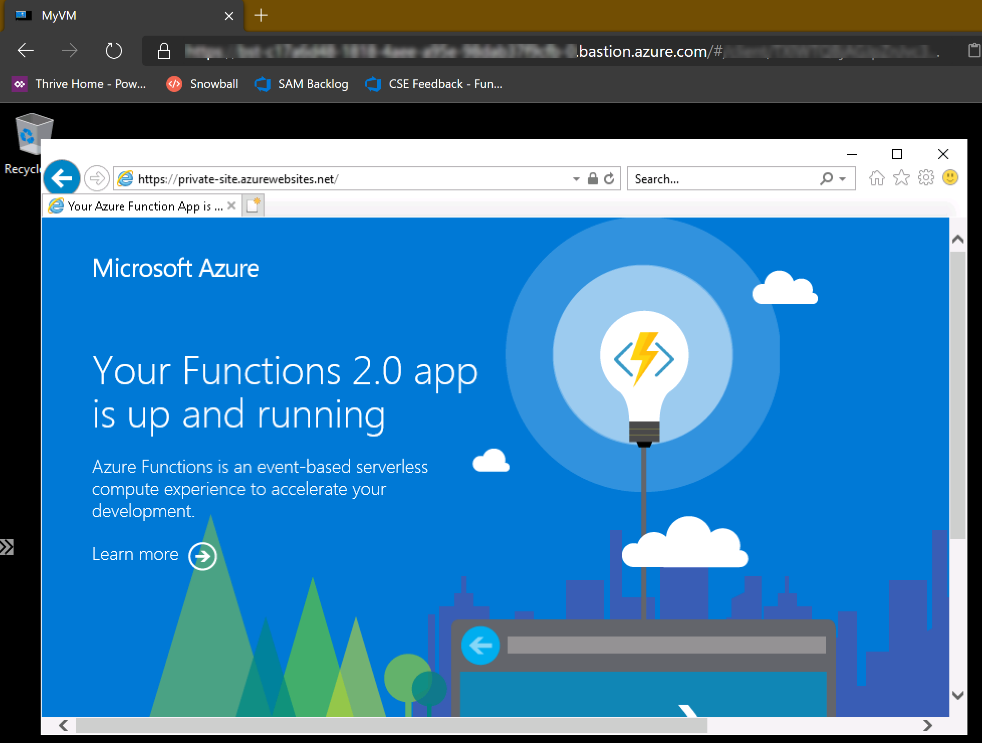The height and width of the screenshot is (743, 982).
Task: Close the Azure Function App IE tab
Action: click(x=231, y=205)
